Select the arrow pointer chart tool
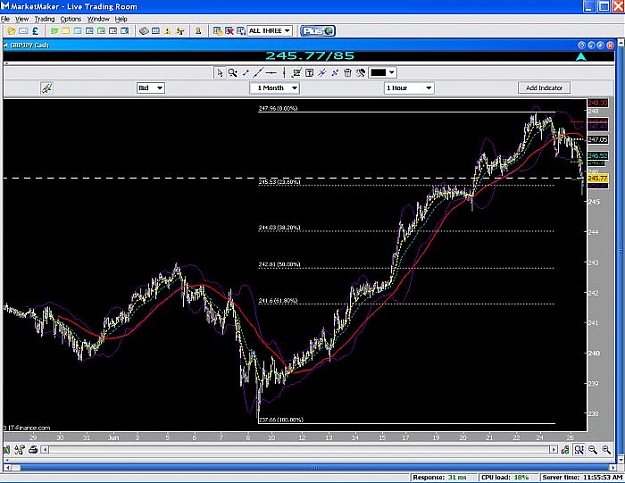This screenshot has width=625, height=483. [220, 73]
